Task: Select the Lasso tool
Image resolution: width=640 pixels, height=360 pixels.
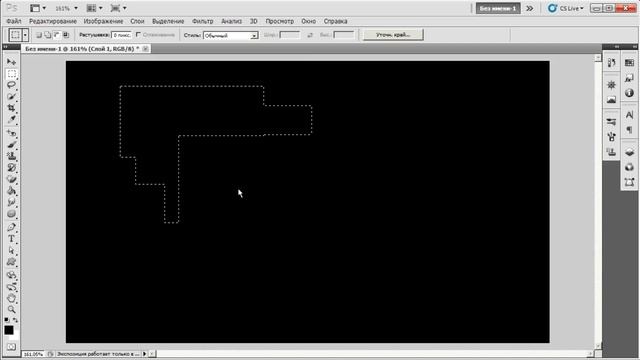Action: (x=11, y=85)
